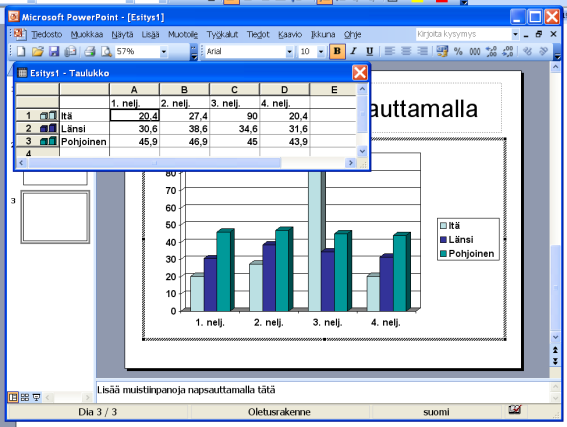Click Decrease decimal icon
This screenshot has height=427, width=567.
508,51
